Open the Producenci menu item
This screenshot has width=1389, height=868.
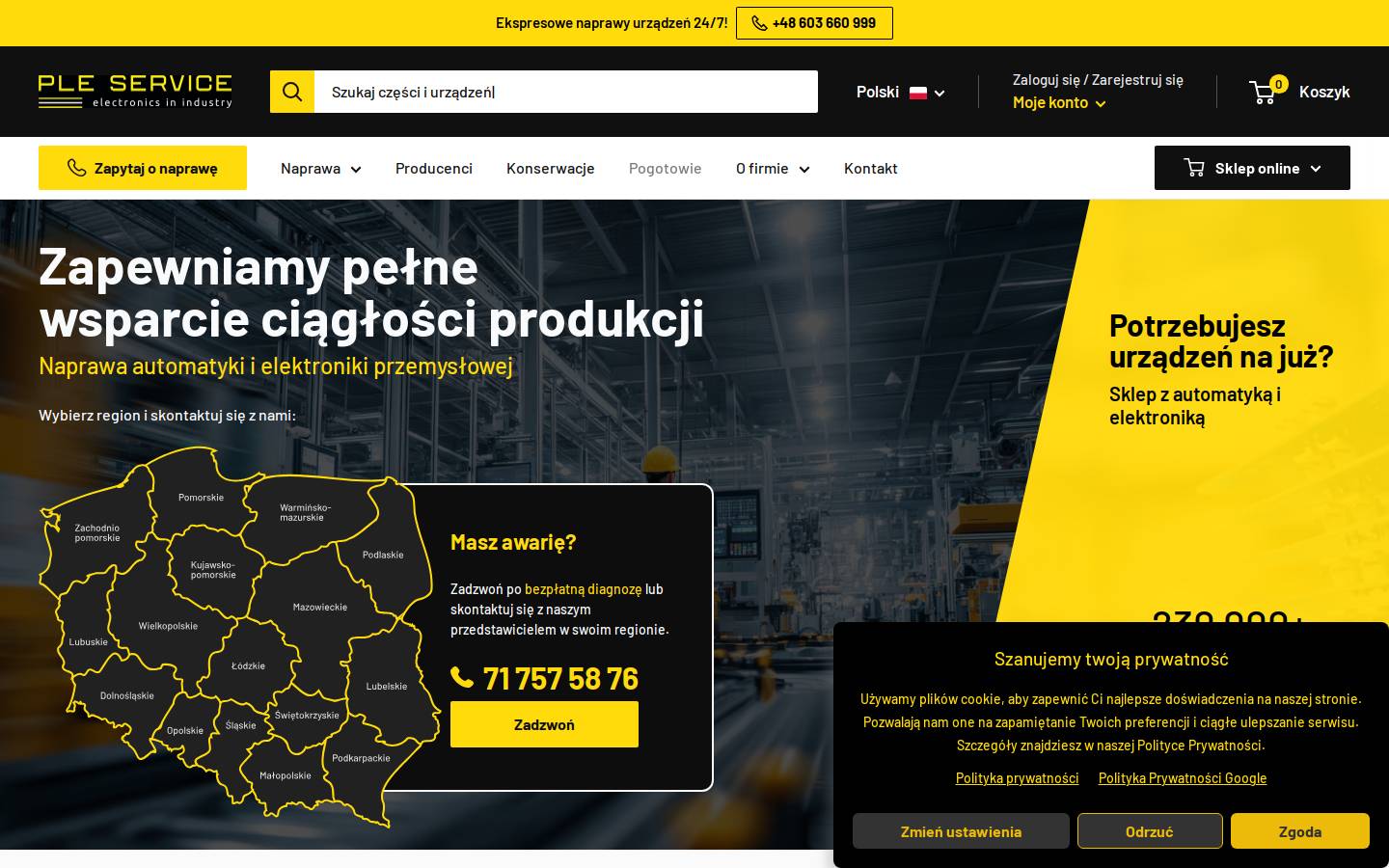click(434, 169)
